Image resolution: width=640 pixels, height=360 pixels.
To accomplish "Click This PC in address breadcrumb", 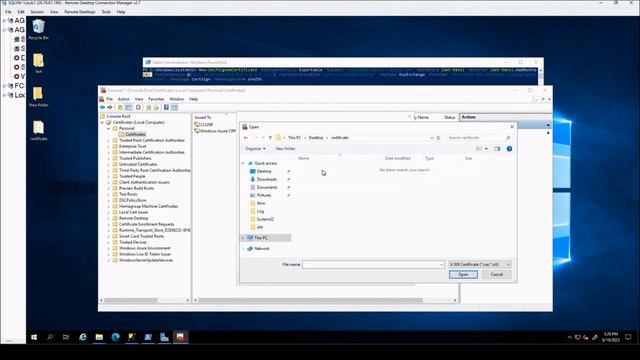I will tap(294, 138).
